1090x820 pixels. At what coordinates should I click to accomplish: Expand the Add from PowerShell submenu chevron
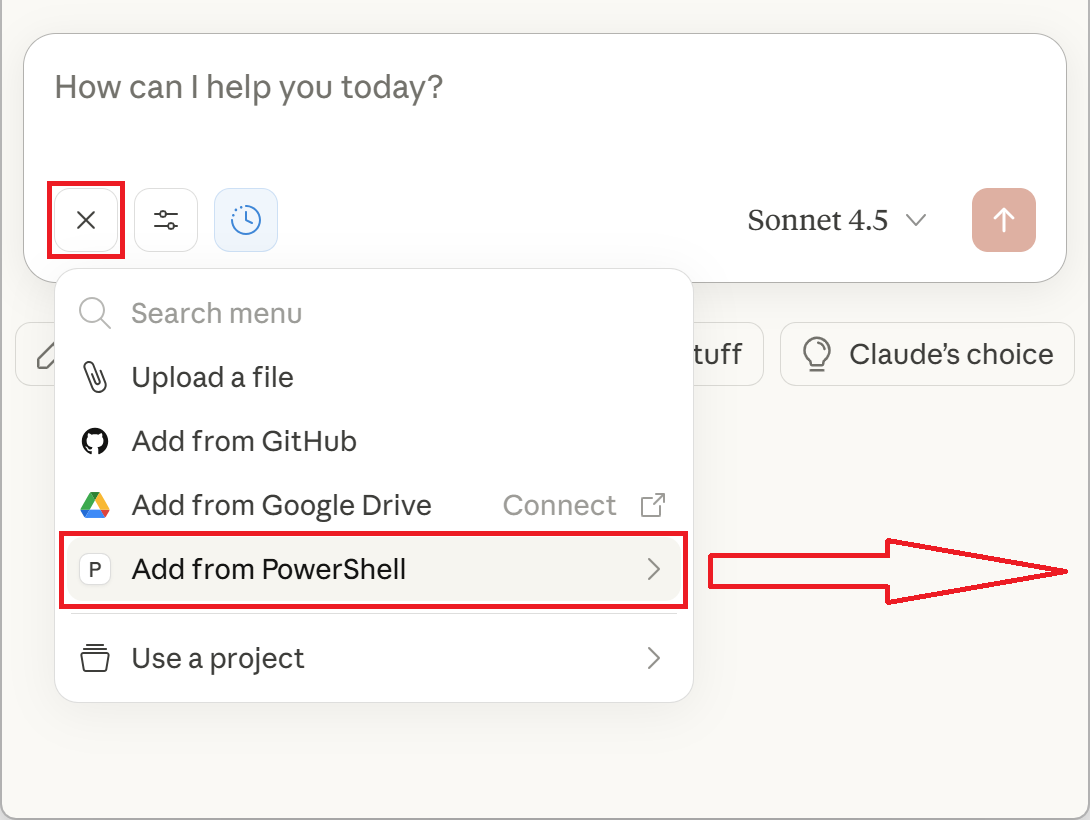[x=655, y=569]
